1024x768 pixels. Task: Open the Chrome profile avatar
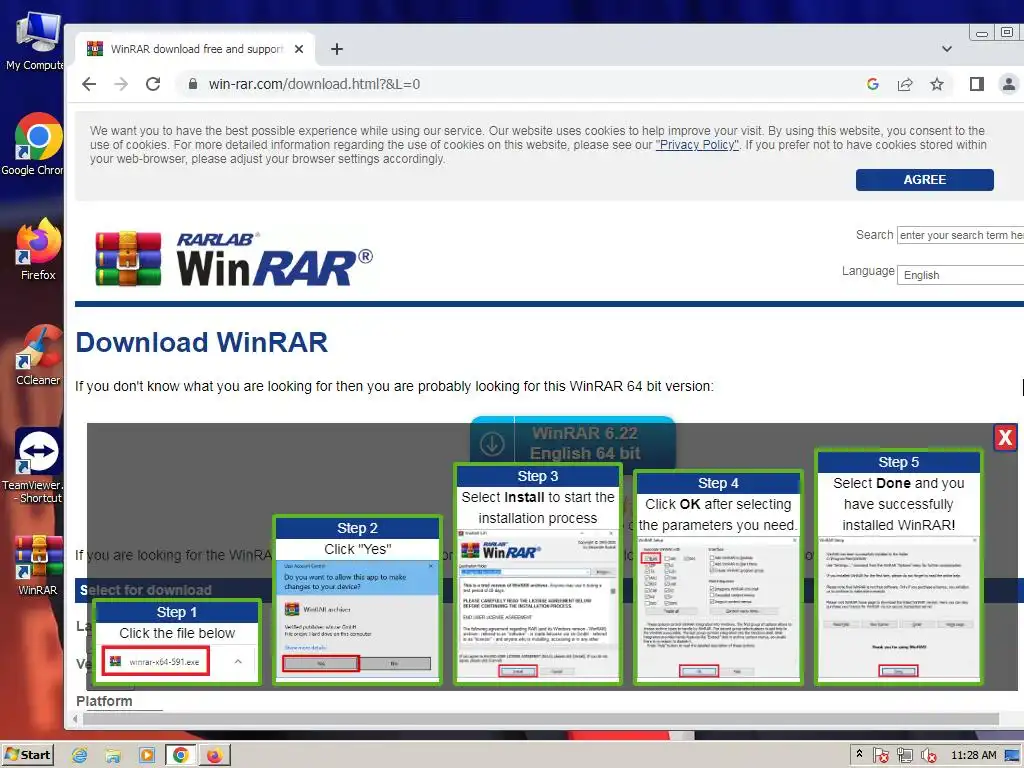1008,84
